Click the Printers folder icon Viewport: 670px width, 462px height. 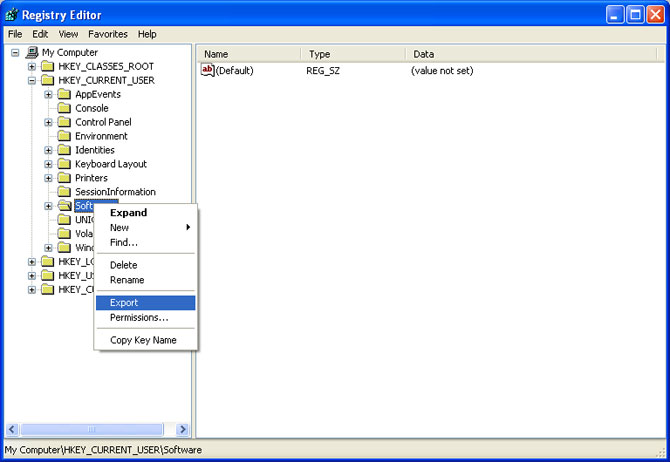65,178
